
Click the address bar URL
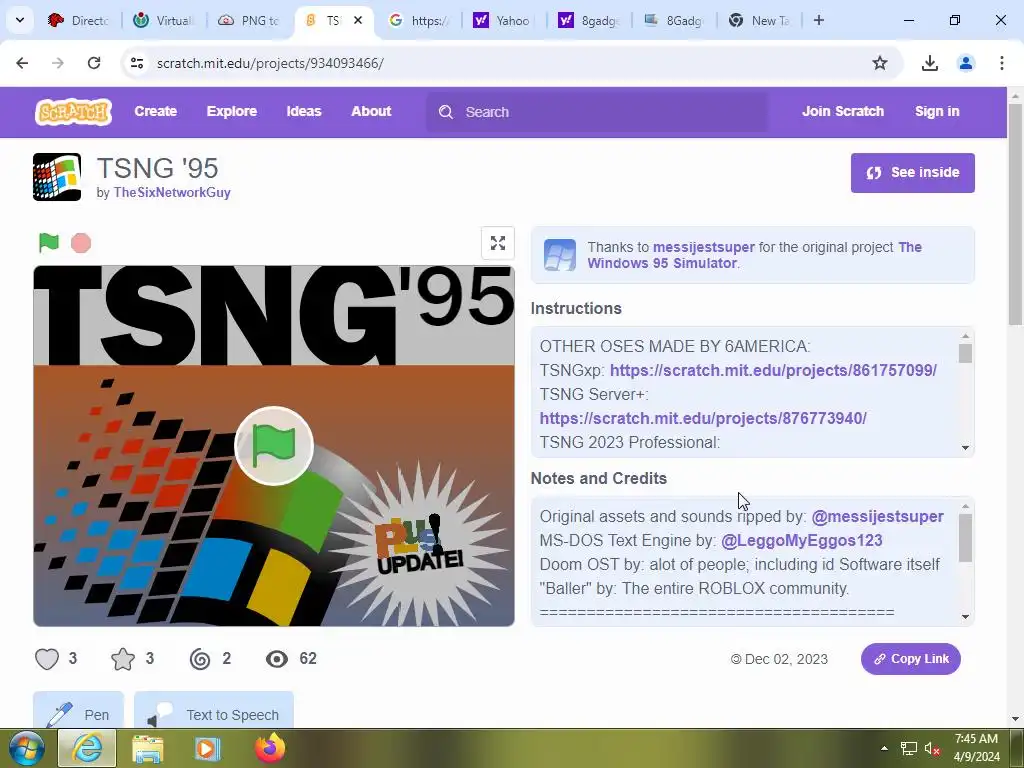click(270, 63)
